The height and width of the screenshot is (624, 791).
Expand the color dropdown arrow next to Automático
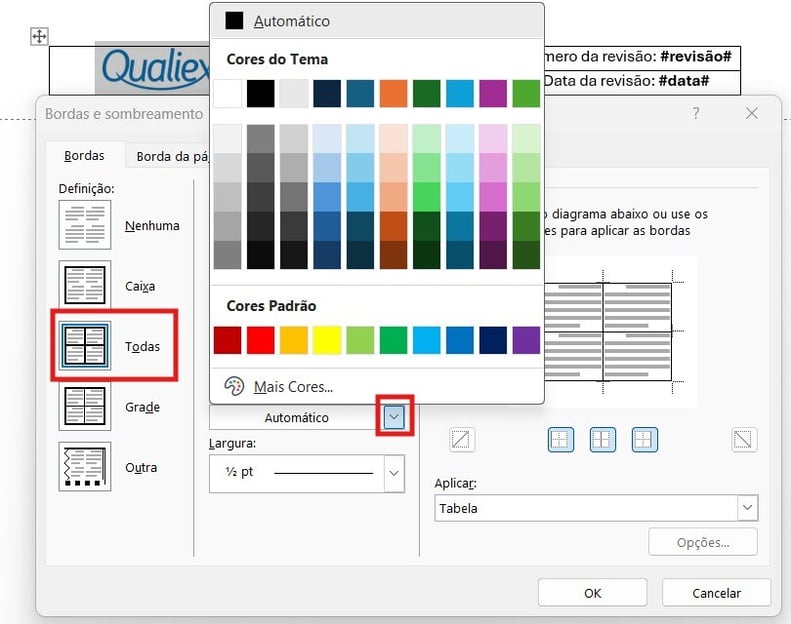[394, 417]
